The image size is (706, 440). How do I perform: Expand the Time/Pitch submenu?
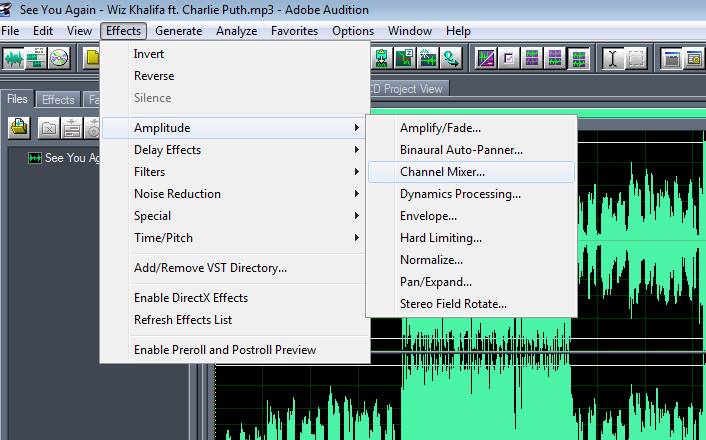235,238
